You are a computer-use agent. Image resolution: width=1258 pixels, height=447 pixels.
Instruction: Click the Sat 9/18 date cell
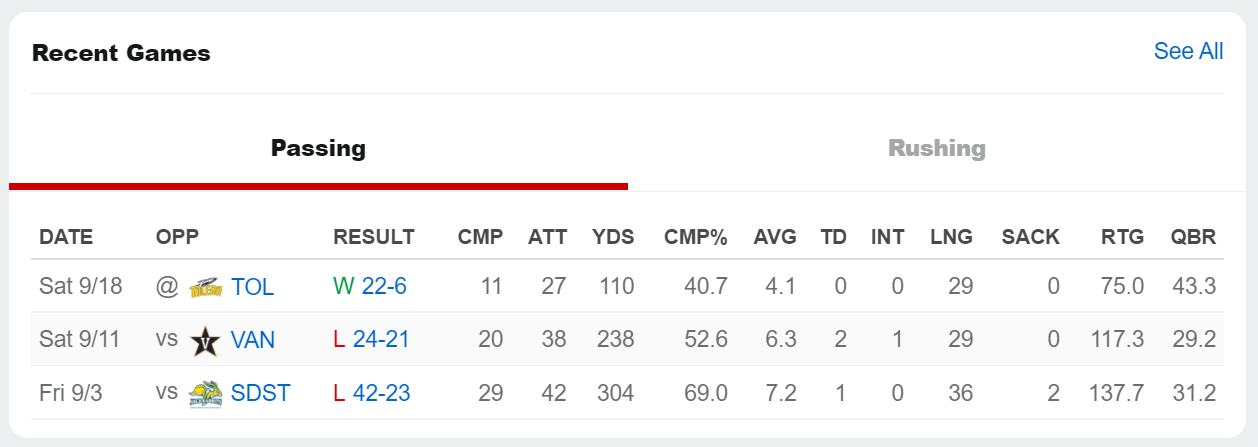pyautogui.click(x=80, y=287)
